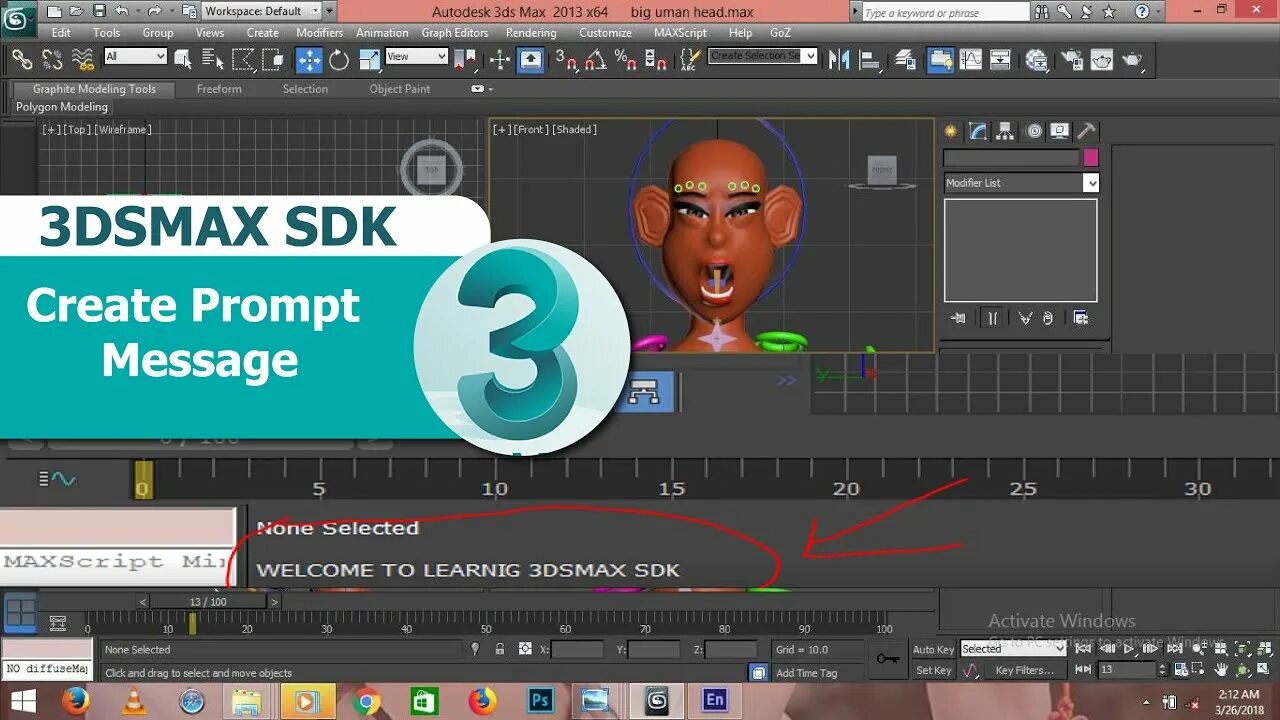1280x720 pixels.
Task: Toggle the Auto Key button
Action: 933,650
